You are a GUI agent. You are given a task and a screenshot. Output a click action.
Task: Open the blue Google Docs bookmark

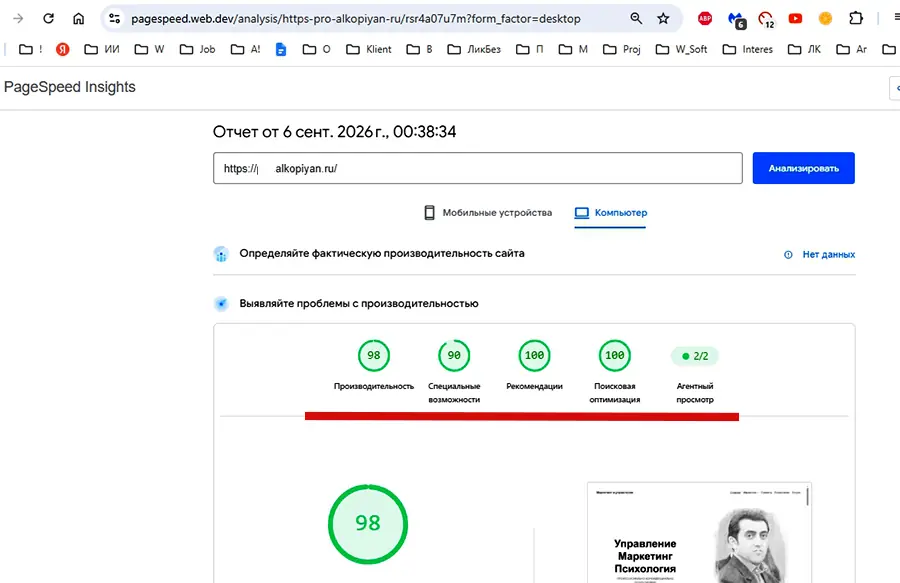[x=281, y=49]
